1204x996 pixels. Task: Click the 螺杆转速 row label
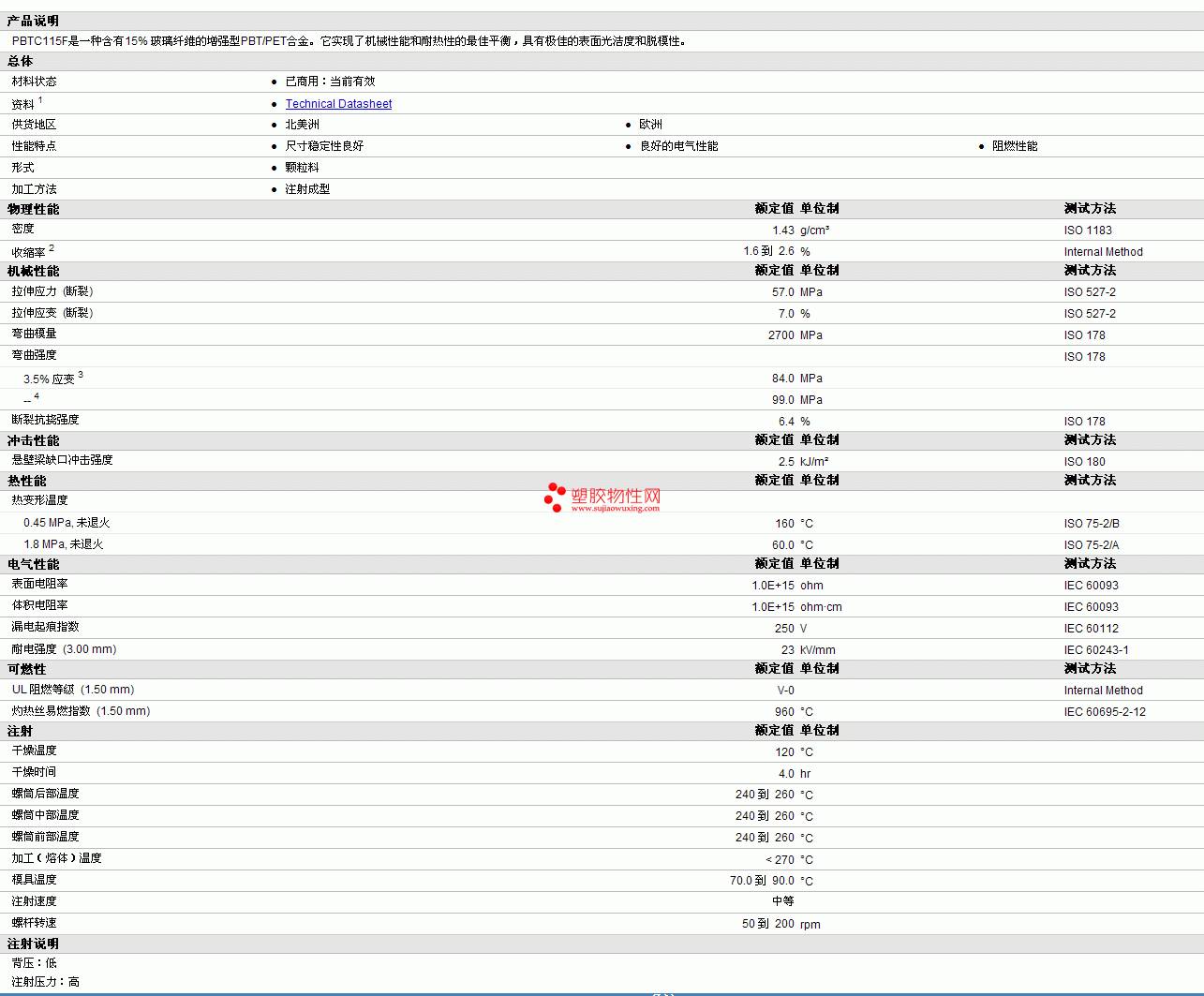(x=34, y=923)
